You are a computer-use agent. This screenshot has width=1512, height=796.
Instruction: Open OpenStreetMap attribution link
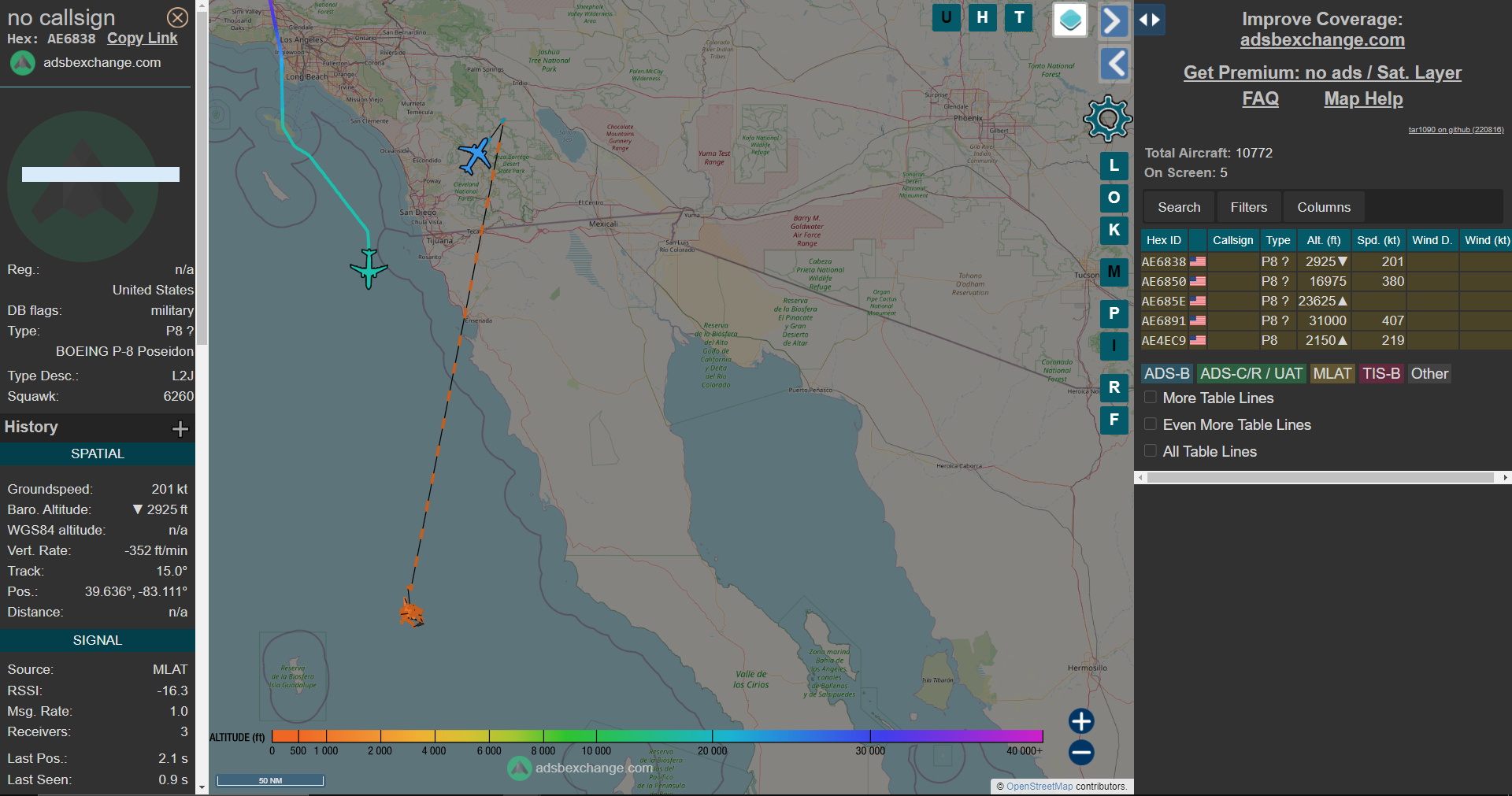[x=1039, y=786]
